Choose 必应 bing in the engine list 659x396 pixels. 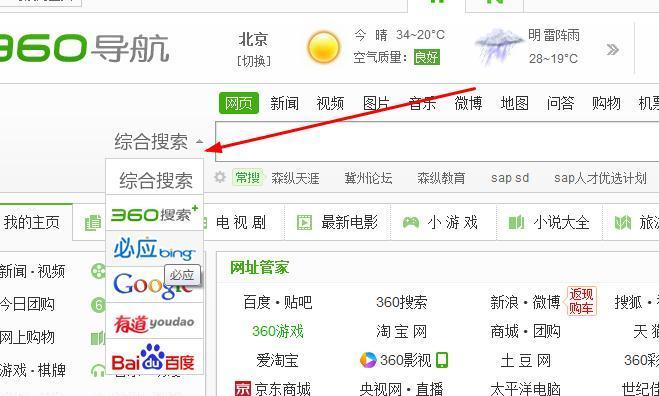155,248
